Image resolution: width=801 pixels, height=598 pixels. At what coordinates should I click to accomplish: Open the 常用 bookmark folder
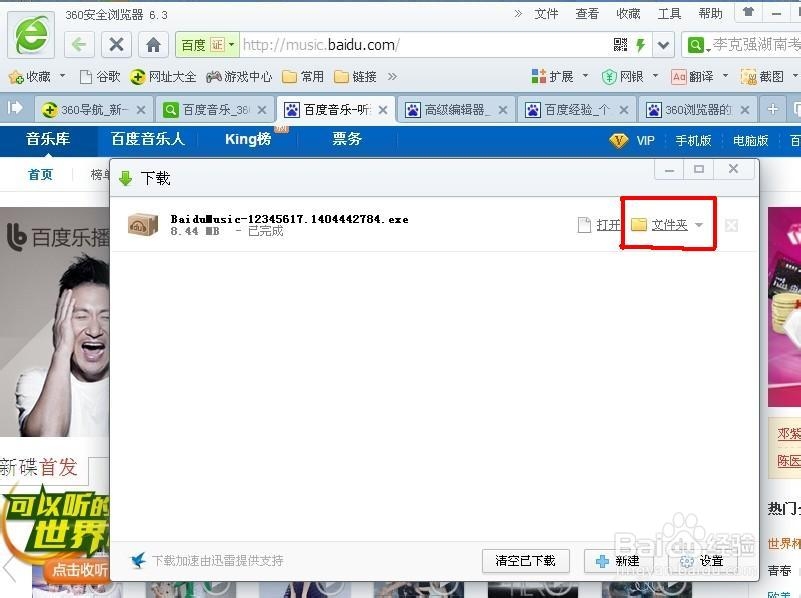(303, 77)
